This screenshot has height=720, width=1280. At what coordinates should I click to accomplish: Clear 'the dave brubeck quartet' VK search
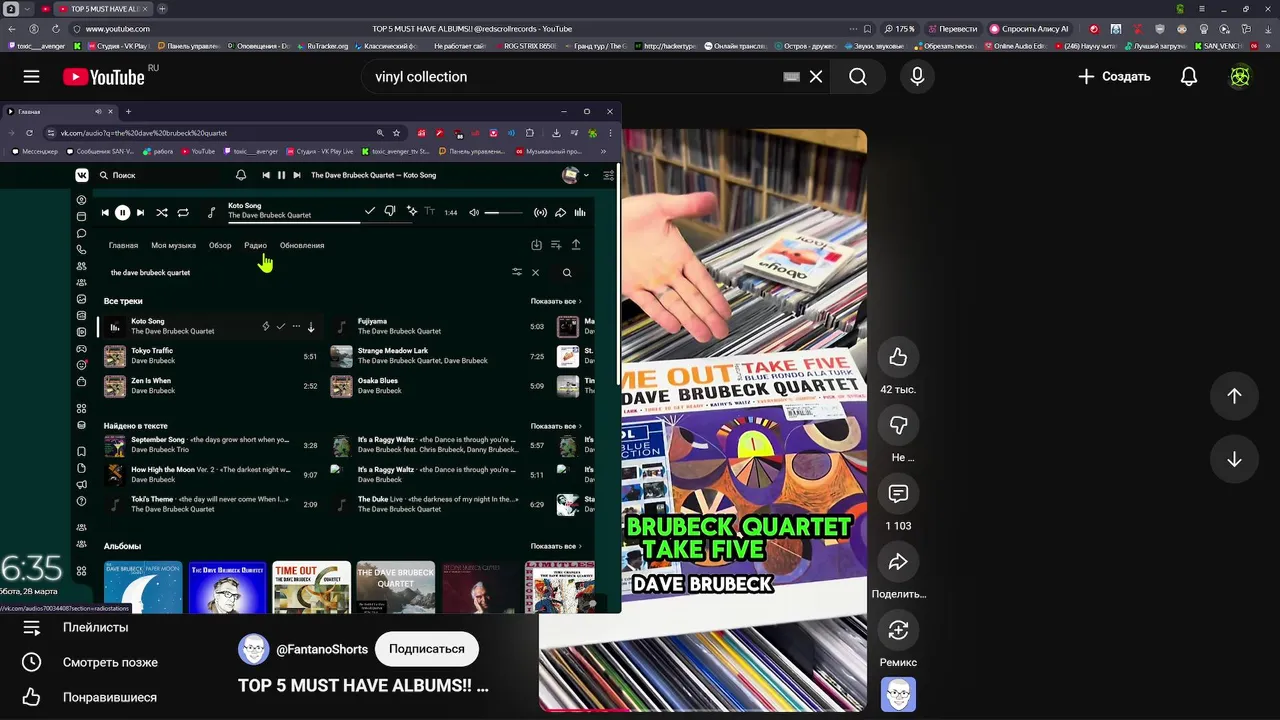click(535, 272)
